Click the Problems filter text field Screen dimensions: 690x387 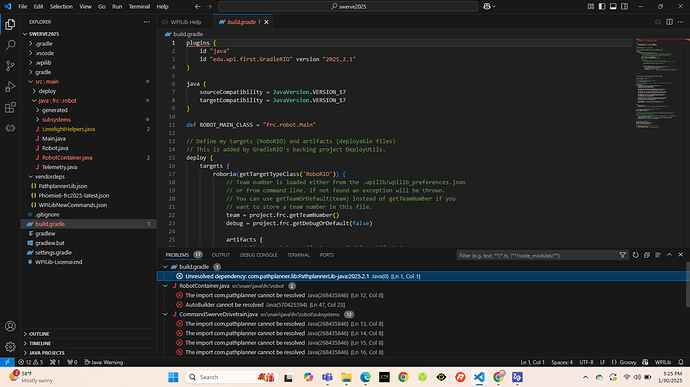pos(537,255)
